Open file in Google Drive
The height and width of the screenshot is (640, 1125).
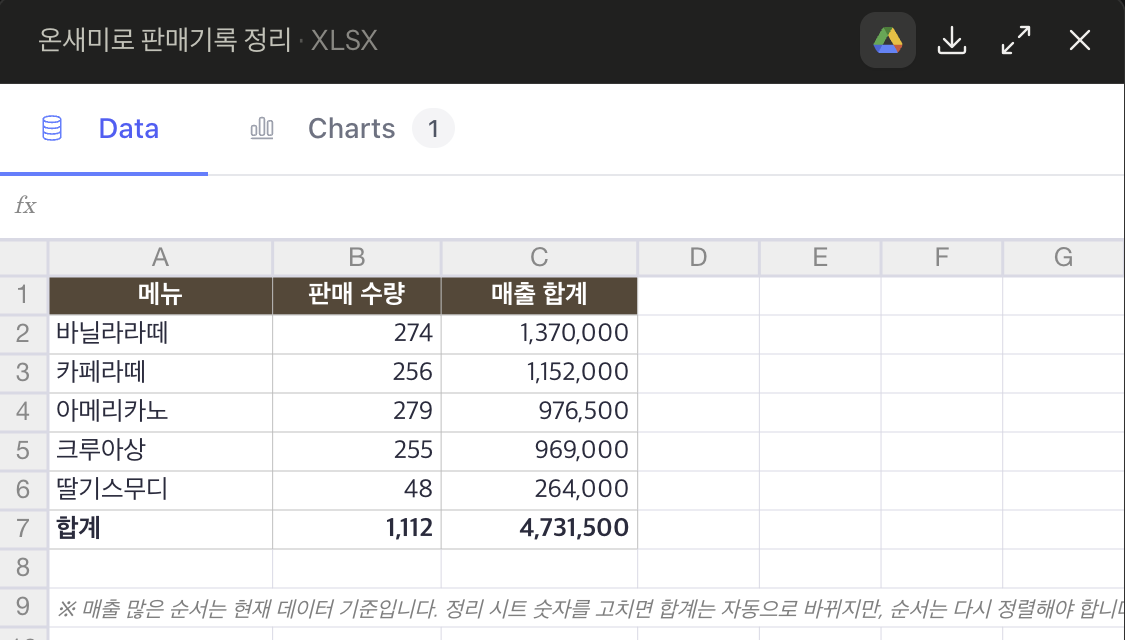[888, 40]
